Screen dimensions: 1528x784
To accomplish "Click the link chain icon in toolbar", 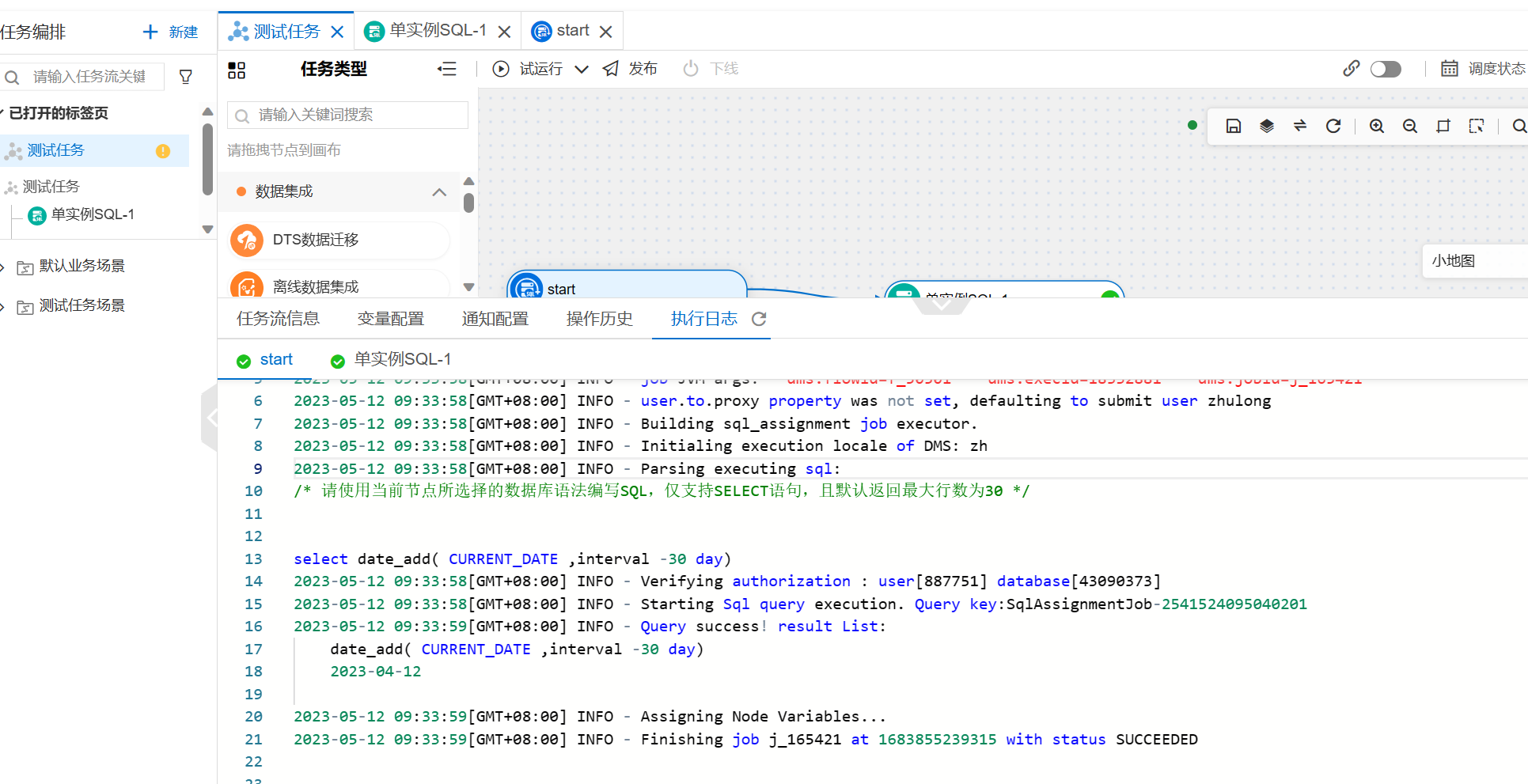I will tap(1352, 69).
